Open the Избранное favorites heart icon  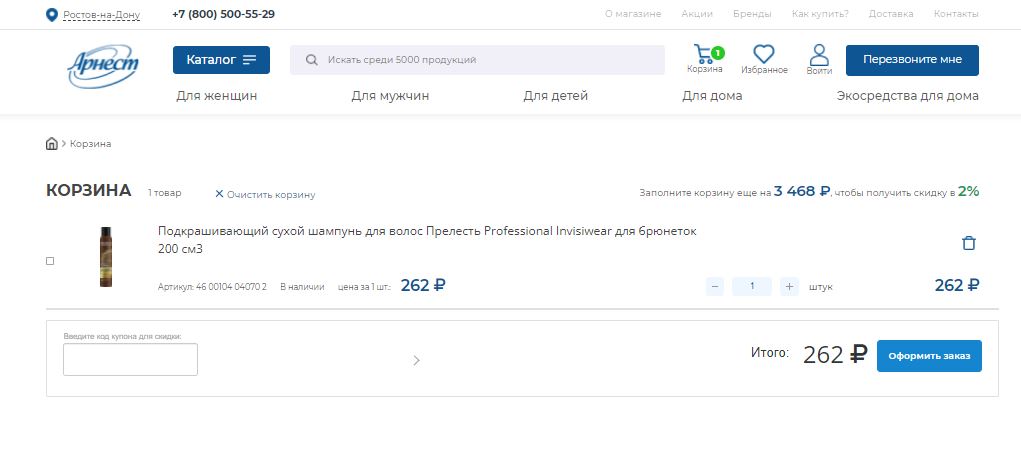click(x=764, y=55)
